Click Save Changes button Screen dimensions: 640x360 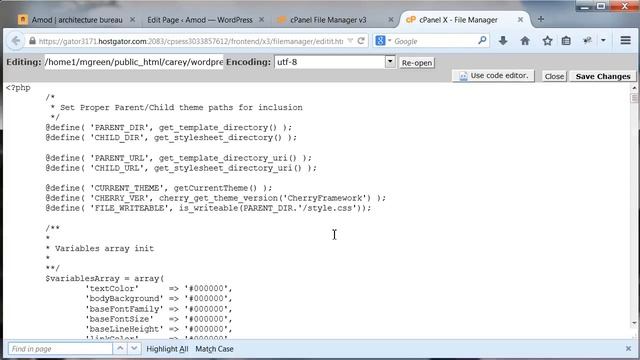pyautogui.click(x=603, y=76)
